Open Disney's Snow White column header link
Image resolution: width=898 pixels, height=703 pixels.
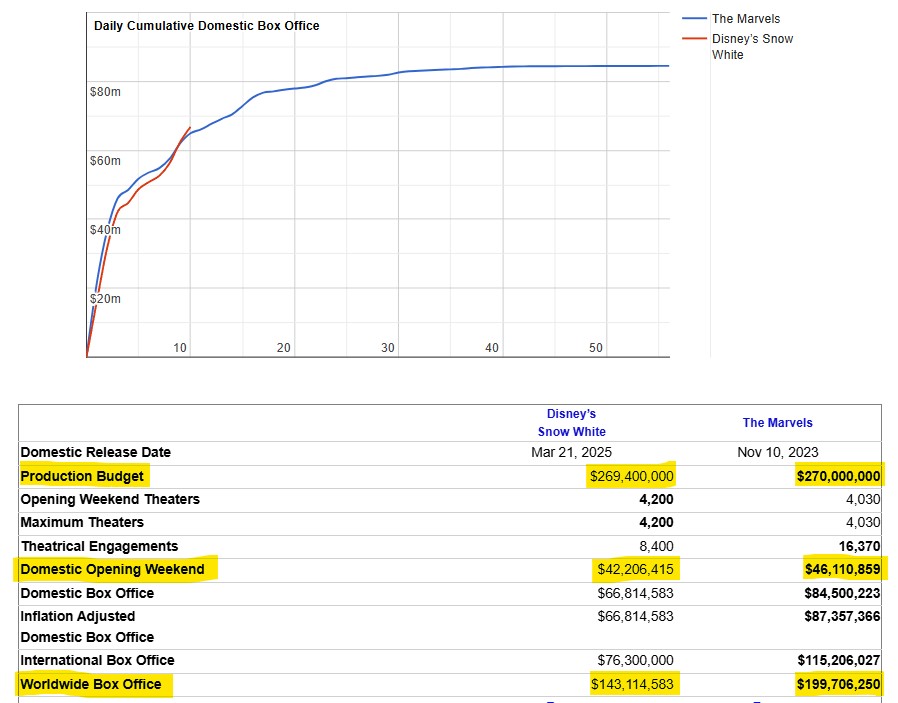[571, 423]
